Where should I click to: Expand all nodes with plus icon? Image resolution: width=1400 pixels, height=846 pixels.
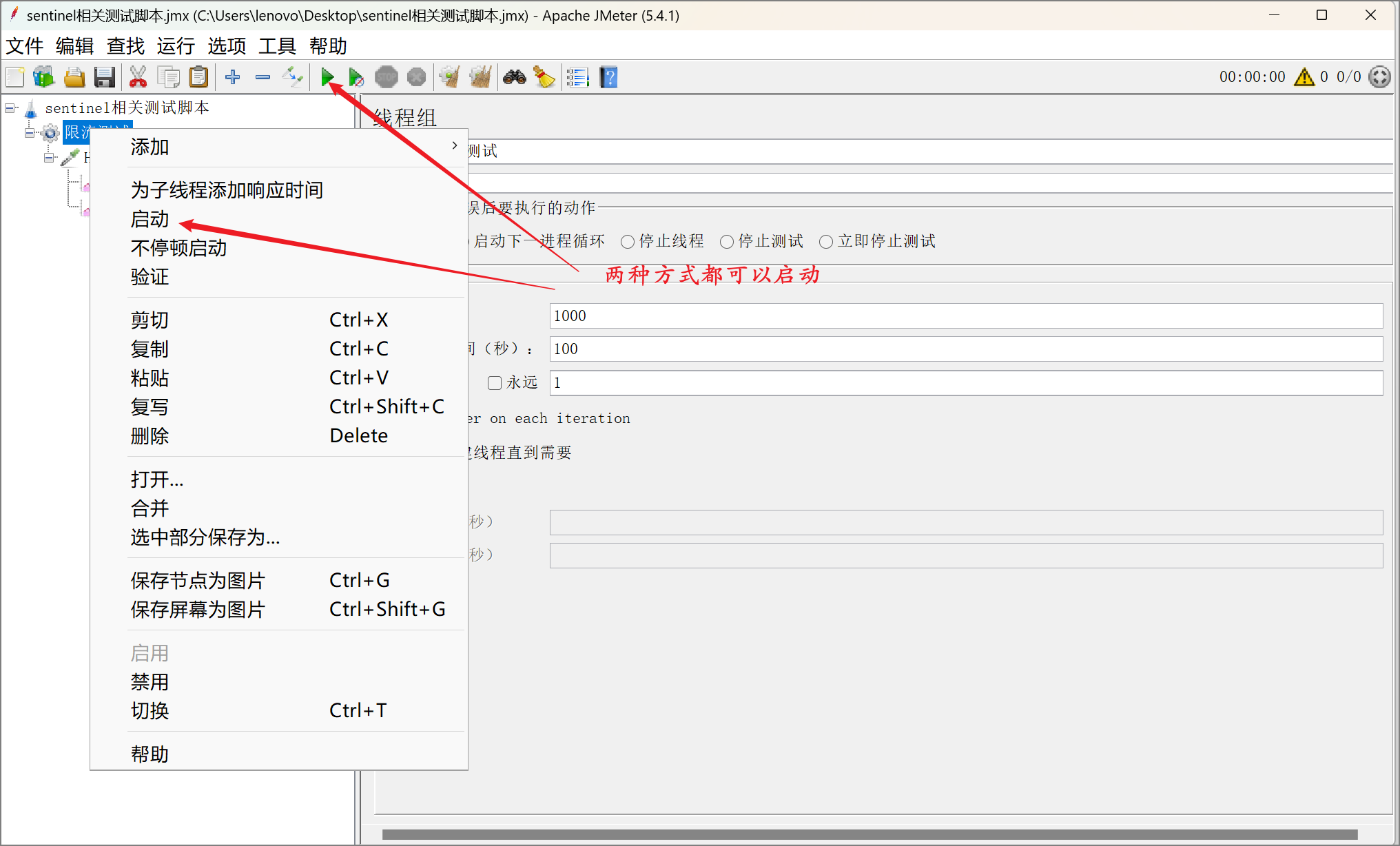tap(233, 77)
